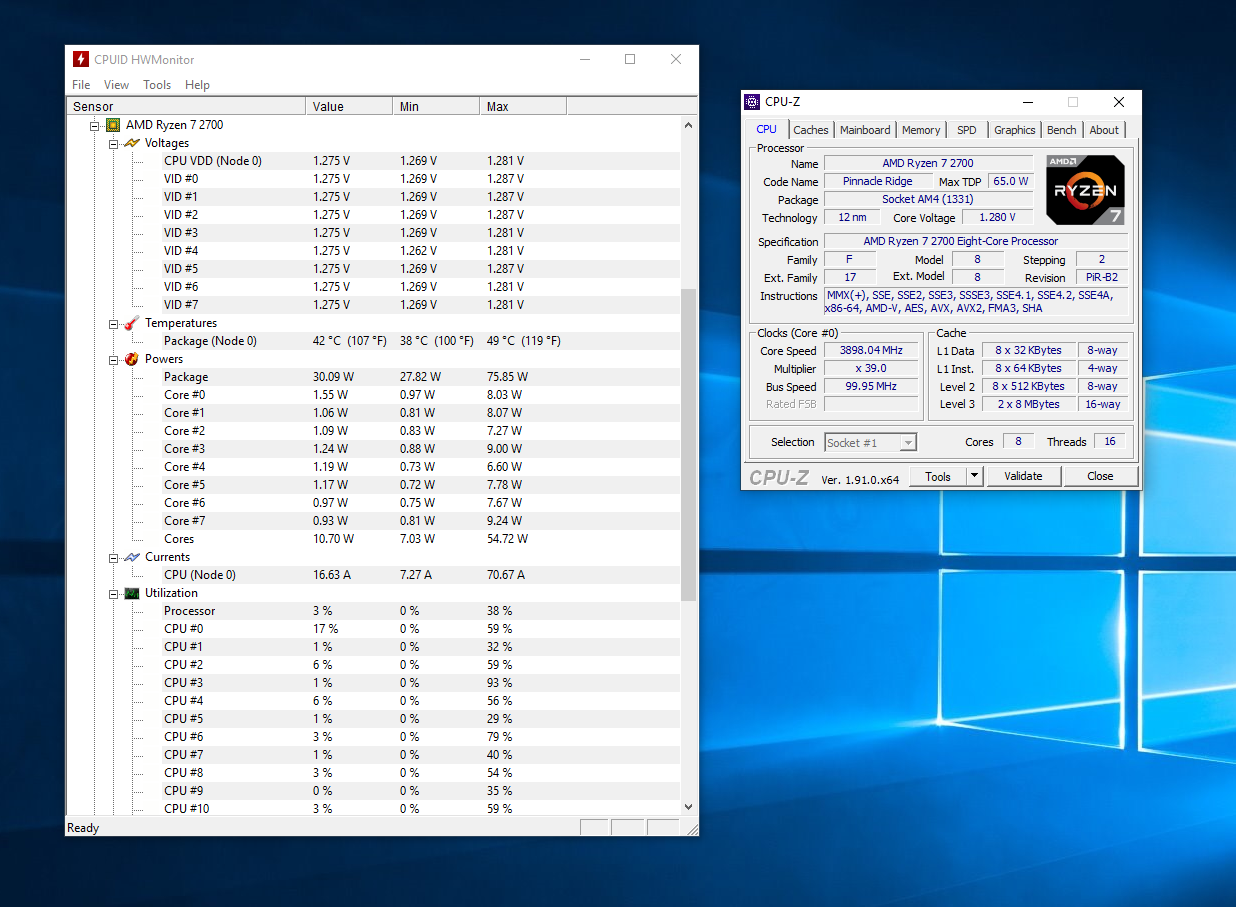Click the Socket AM4 (1331) package field
The image size is (1236, 907).
coord(928,199)
